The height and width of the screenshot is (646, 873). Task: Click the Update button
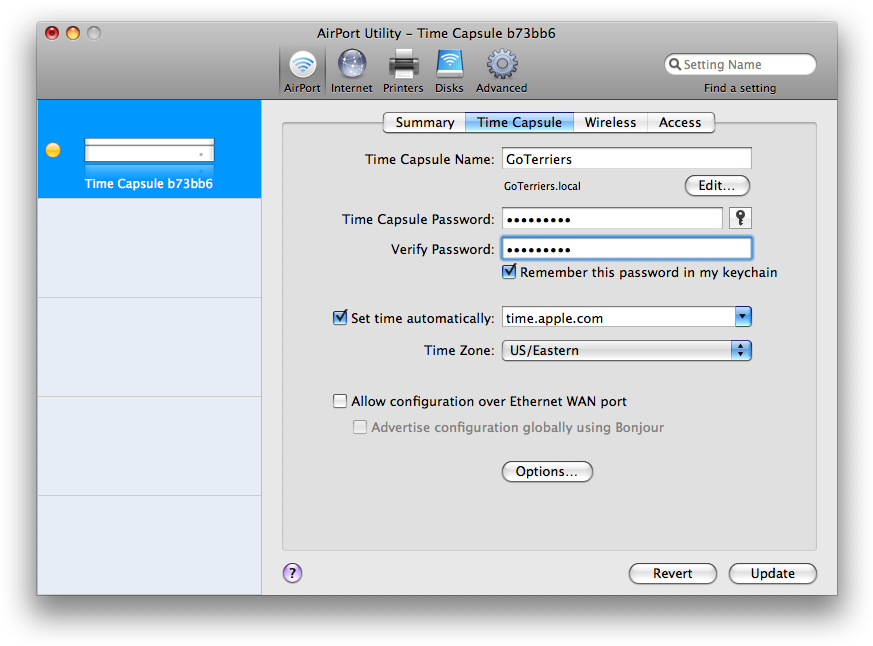[x=772, y=573]
